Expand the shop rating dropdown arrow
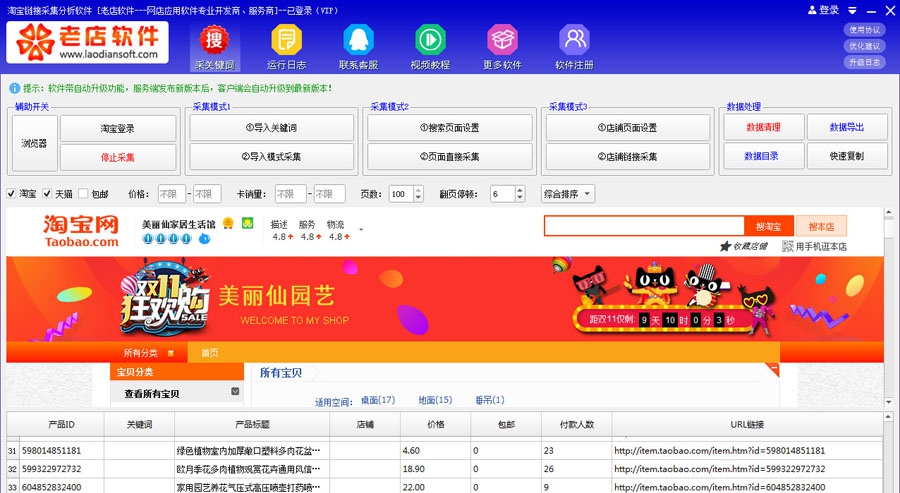Screen dimensions: 900x493 [361, 230]
